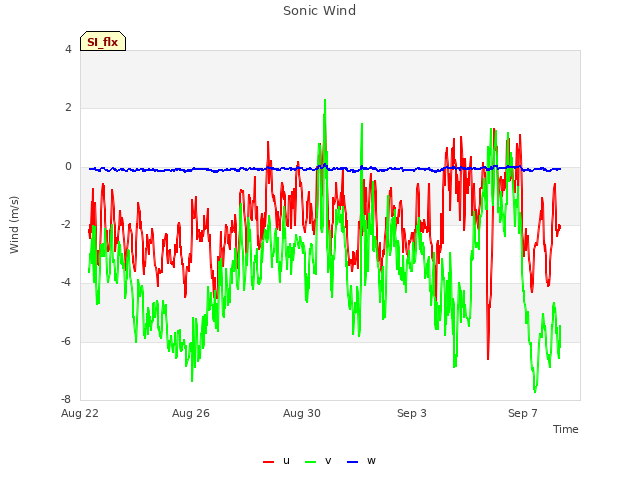This screenshot has height=480, width=640.
Task: Click the Time x-axis title
Action: coord(566,429)
